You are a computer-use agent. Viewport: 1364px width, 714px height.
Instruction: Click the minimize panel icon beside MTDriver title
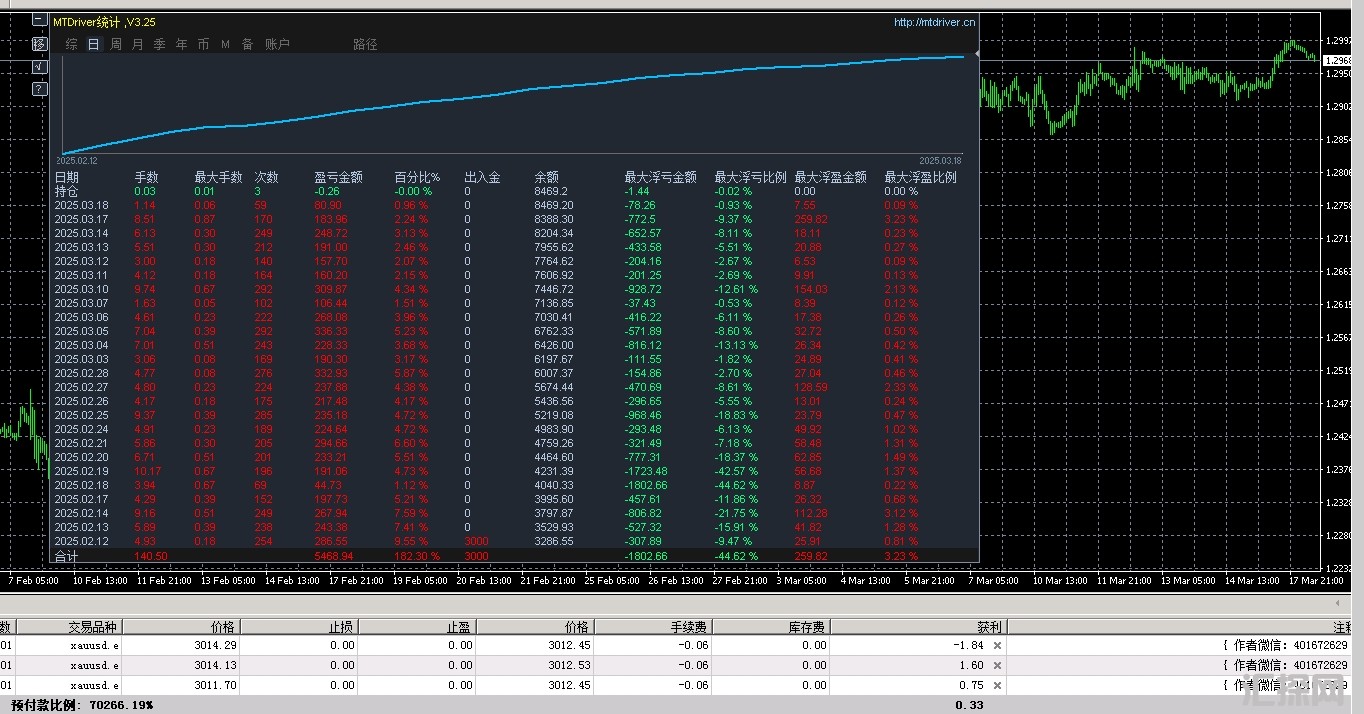(39, 20)
